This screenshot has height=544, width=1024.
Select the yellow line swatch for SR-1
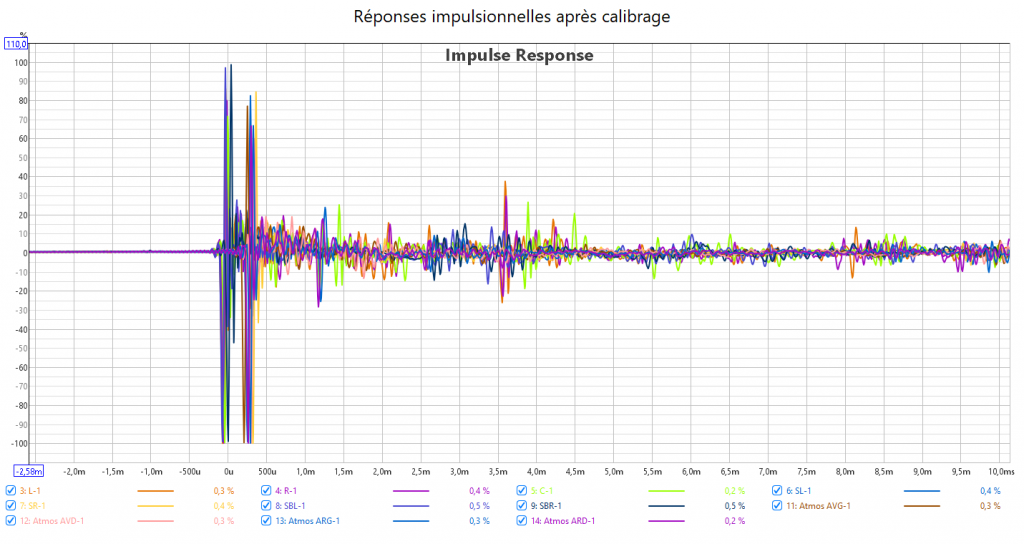155,506
